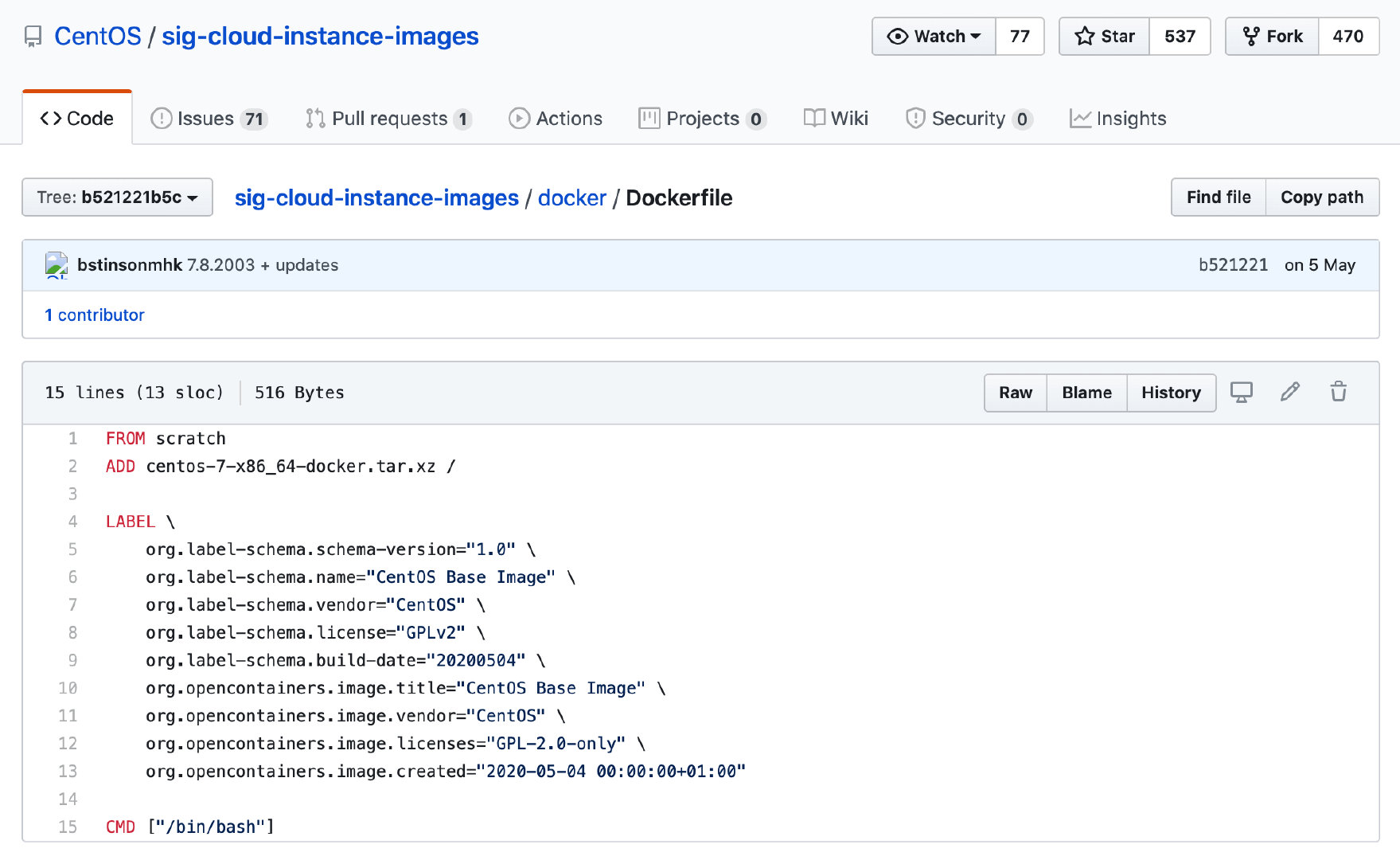Image resolution: width=1400 pixels, height=860 pixels.
Task: Click the "GPLv2" license value
Action: pos(431,633)
